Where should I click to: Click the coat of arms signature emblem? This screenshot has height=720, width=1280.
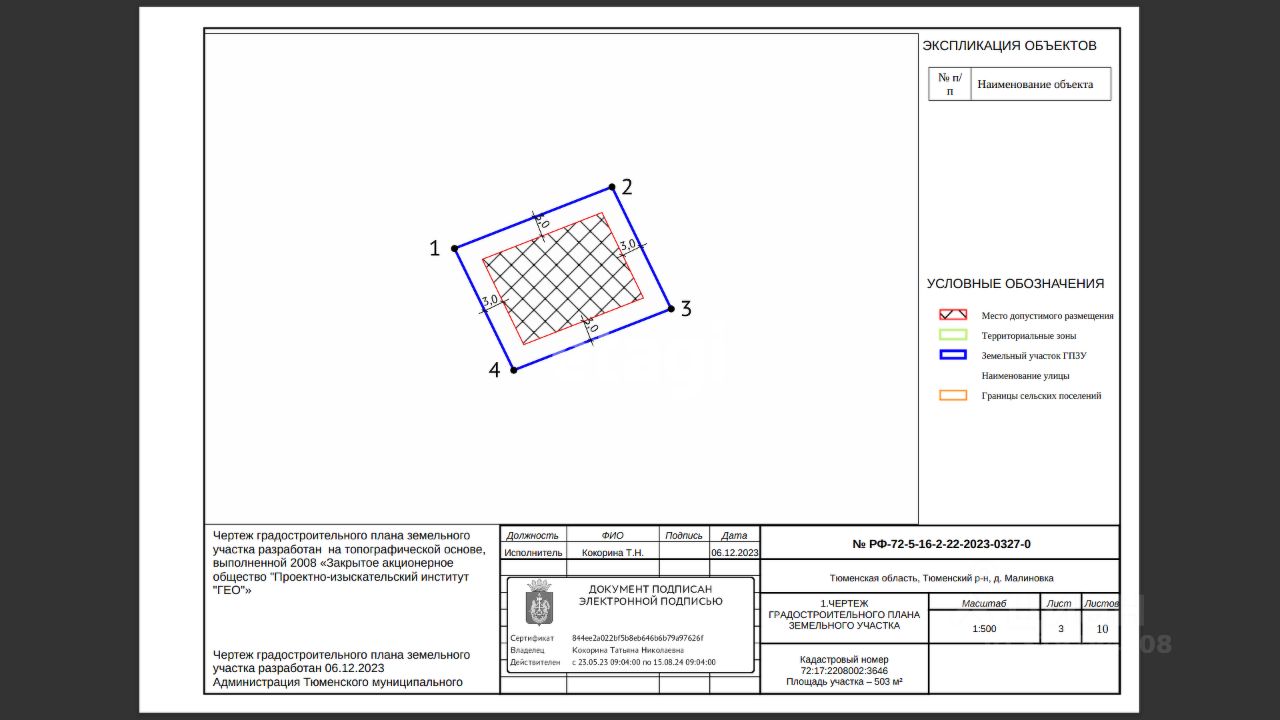point(539,602)
